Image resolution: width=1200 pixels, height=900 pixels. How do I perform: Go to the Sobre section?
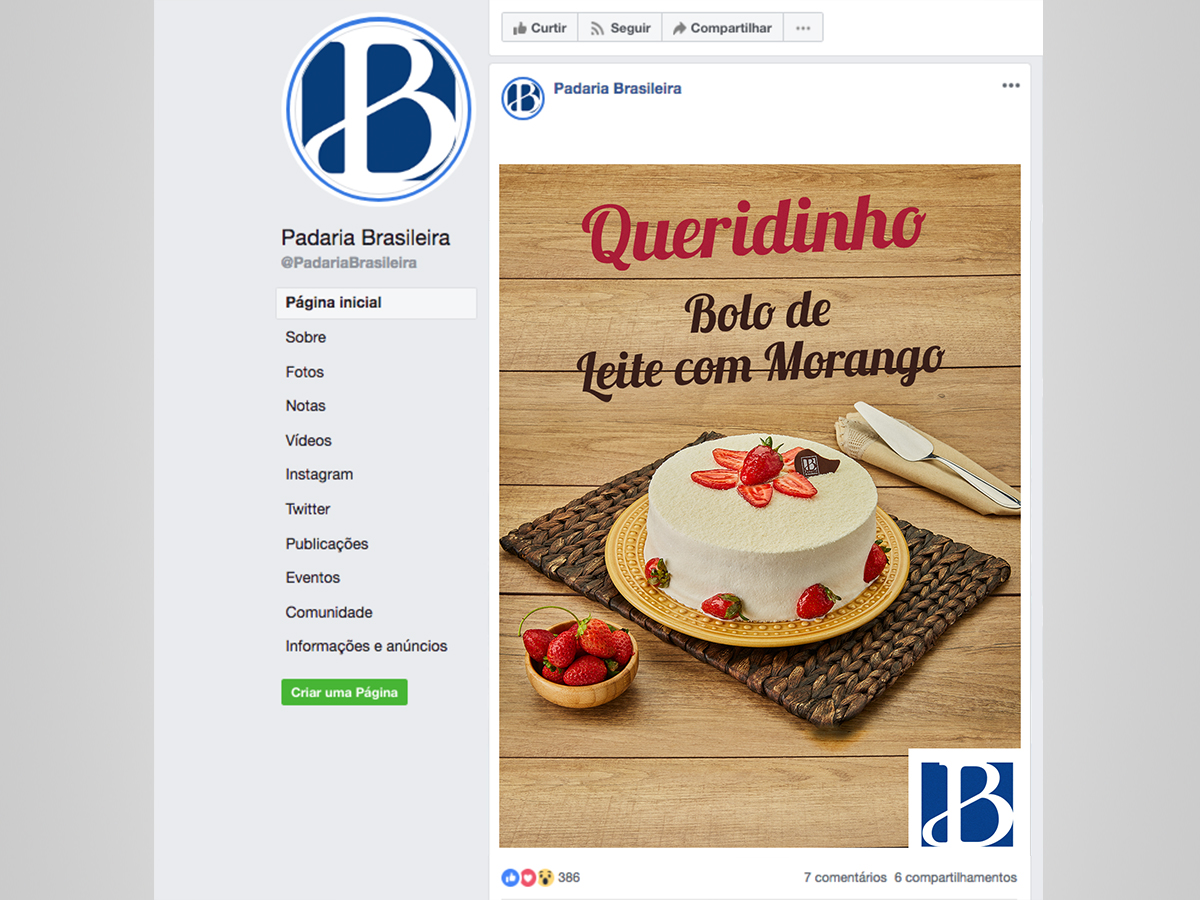pos(306,337)
